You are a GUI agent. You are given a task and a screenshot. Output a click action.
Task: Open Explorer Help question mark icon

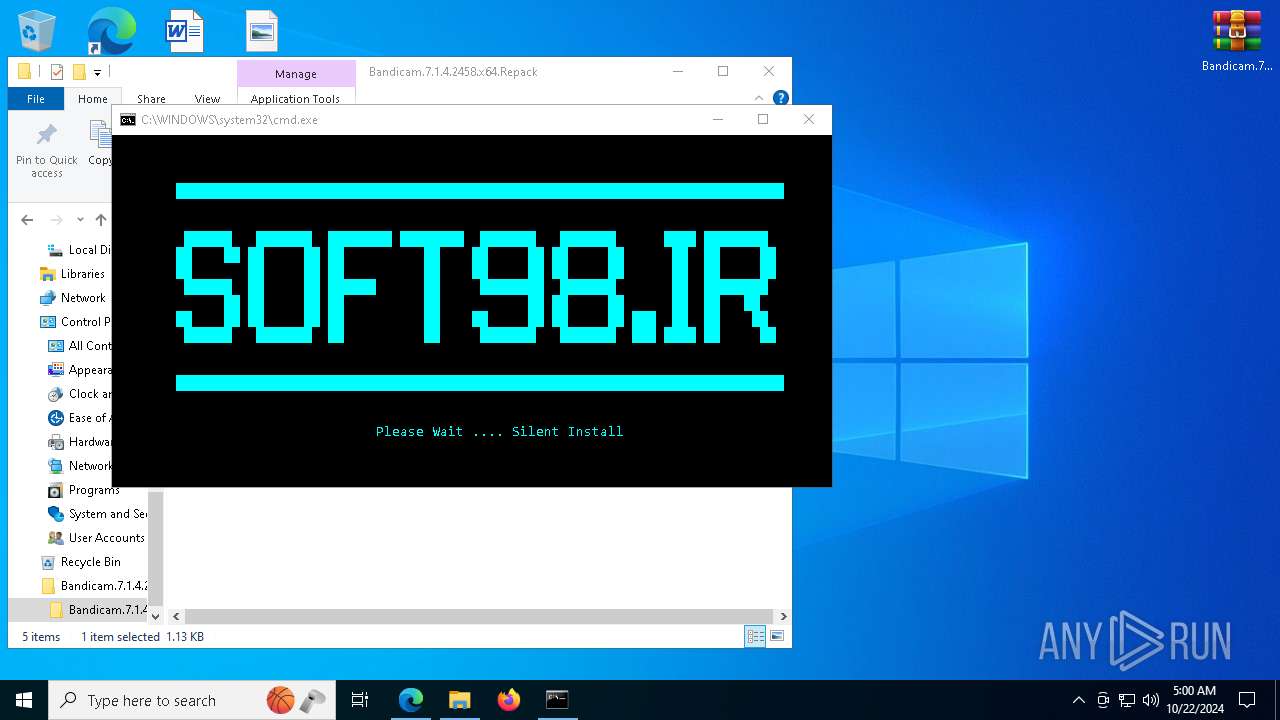tap(781, 98)
